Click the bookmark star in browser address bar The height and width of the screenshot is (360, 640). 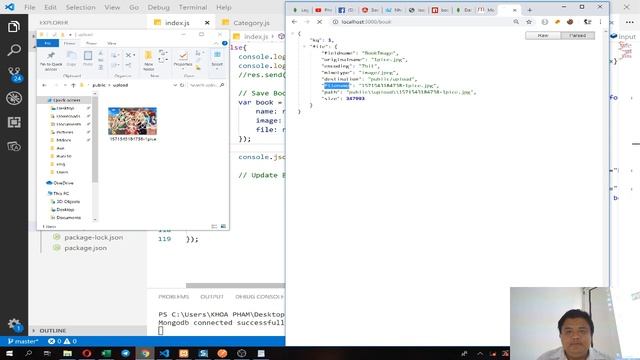[529, 22]
